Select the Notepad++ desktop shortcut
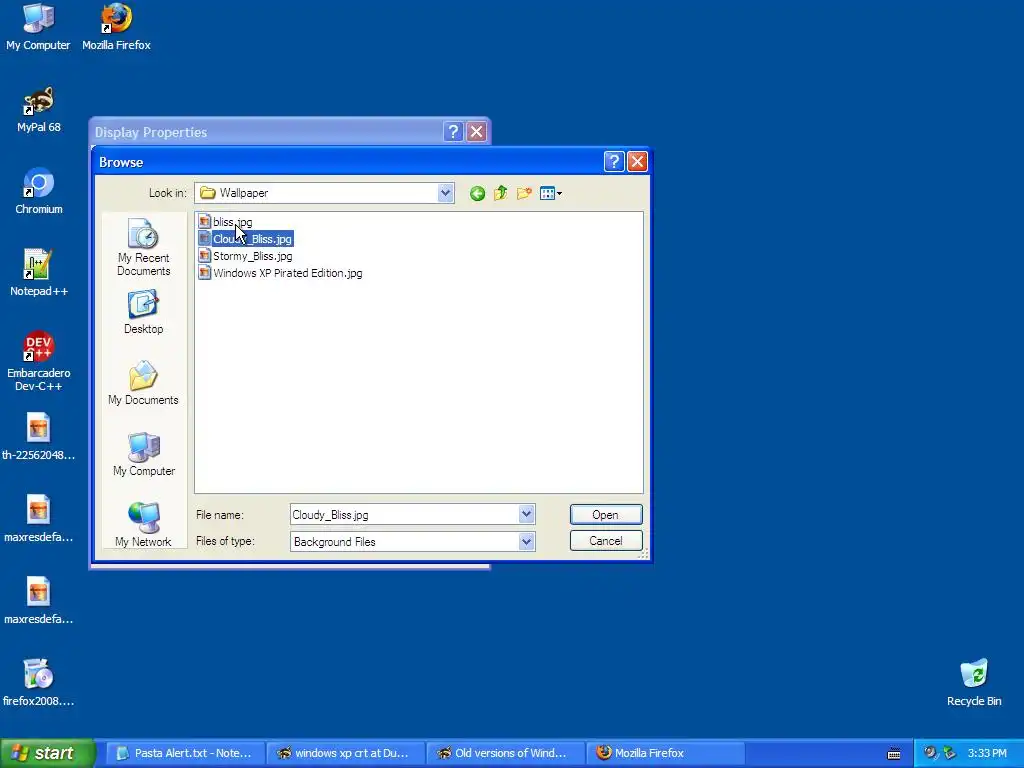This screenshot has height=768, width=1024. [39, 274]
